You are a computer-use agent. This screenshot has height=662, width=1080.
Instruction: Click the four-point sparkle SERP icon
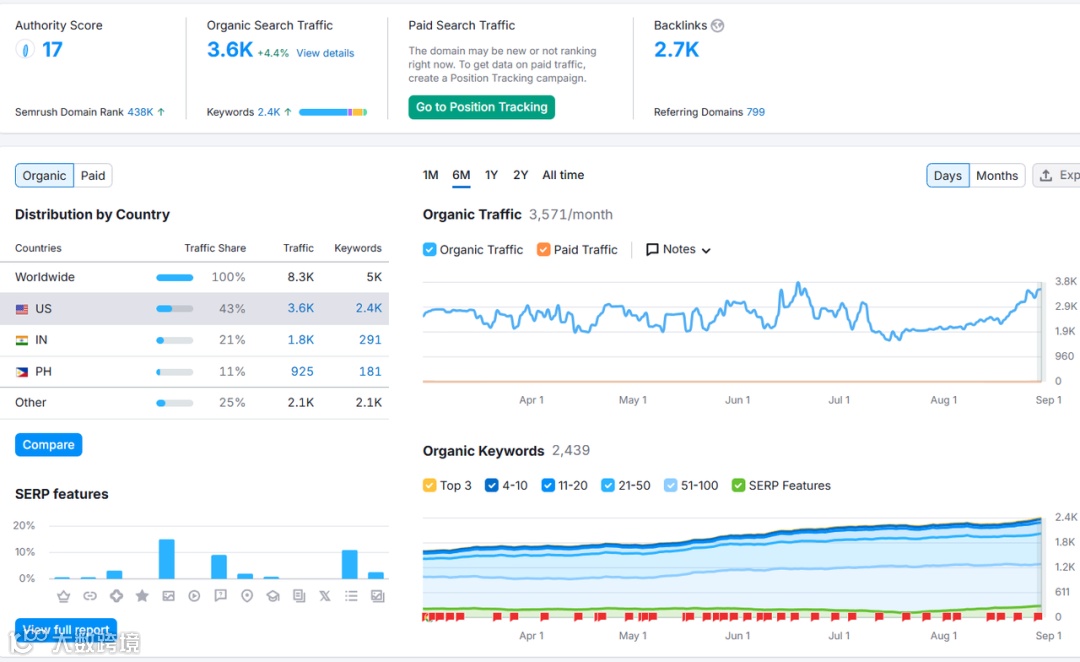(x=116, y=596)
